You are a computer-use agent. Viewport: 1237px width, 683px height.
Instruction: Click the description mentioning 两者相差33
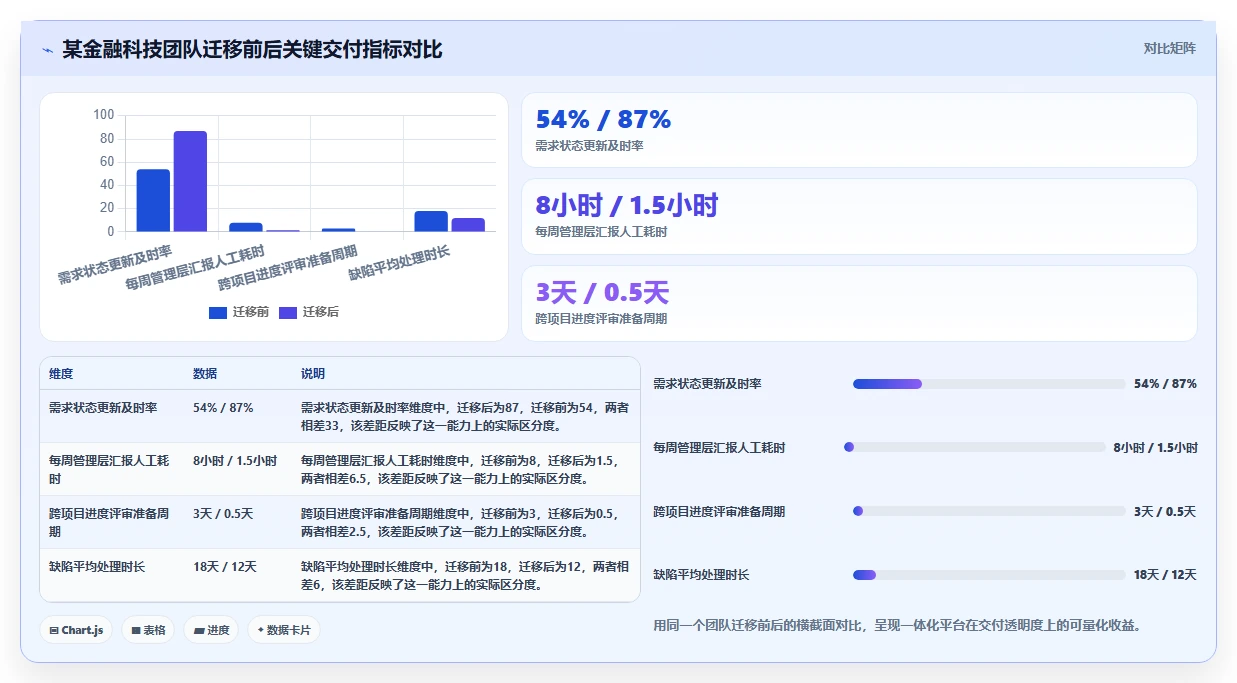tap(465, 417)
